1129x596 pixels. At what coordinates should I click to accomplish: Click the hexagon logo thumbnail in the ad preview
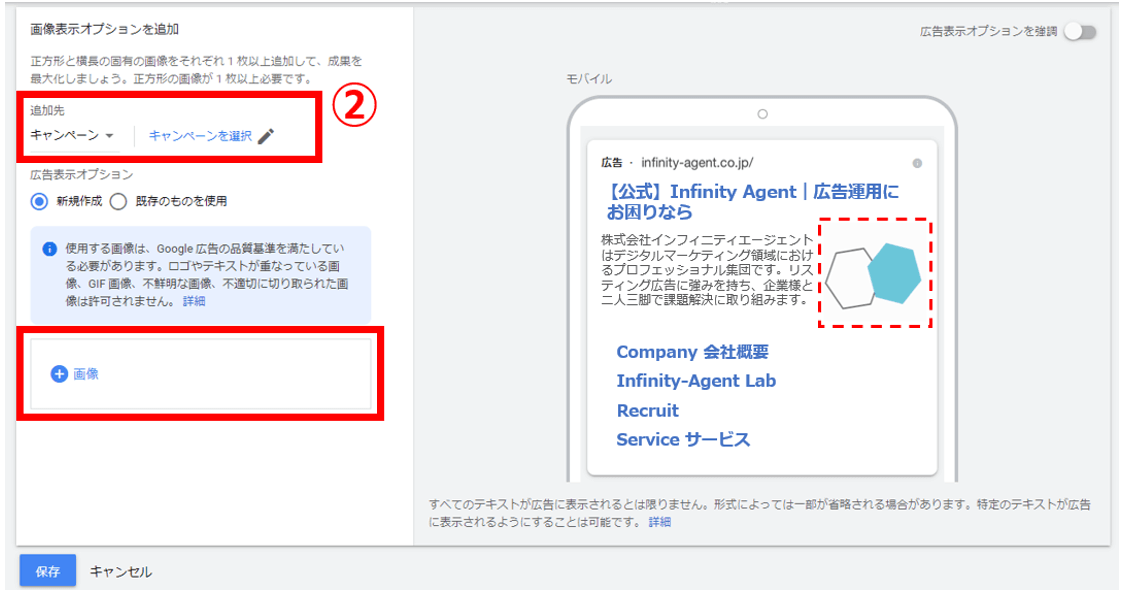click(873, 277)
